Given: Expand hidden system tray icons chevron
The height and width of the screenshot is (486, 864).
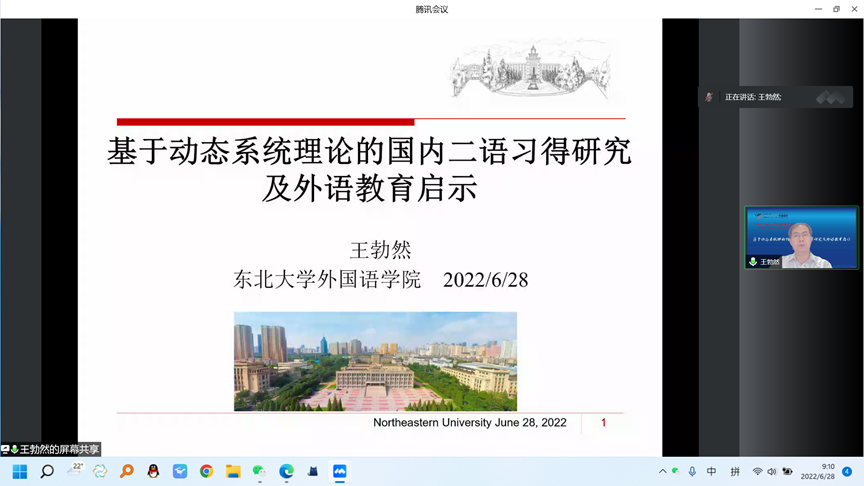Looking at the screenshot, I should 662,472.
